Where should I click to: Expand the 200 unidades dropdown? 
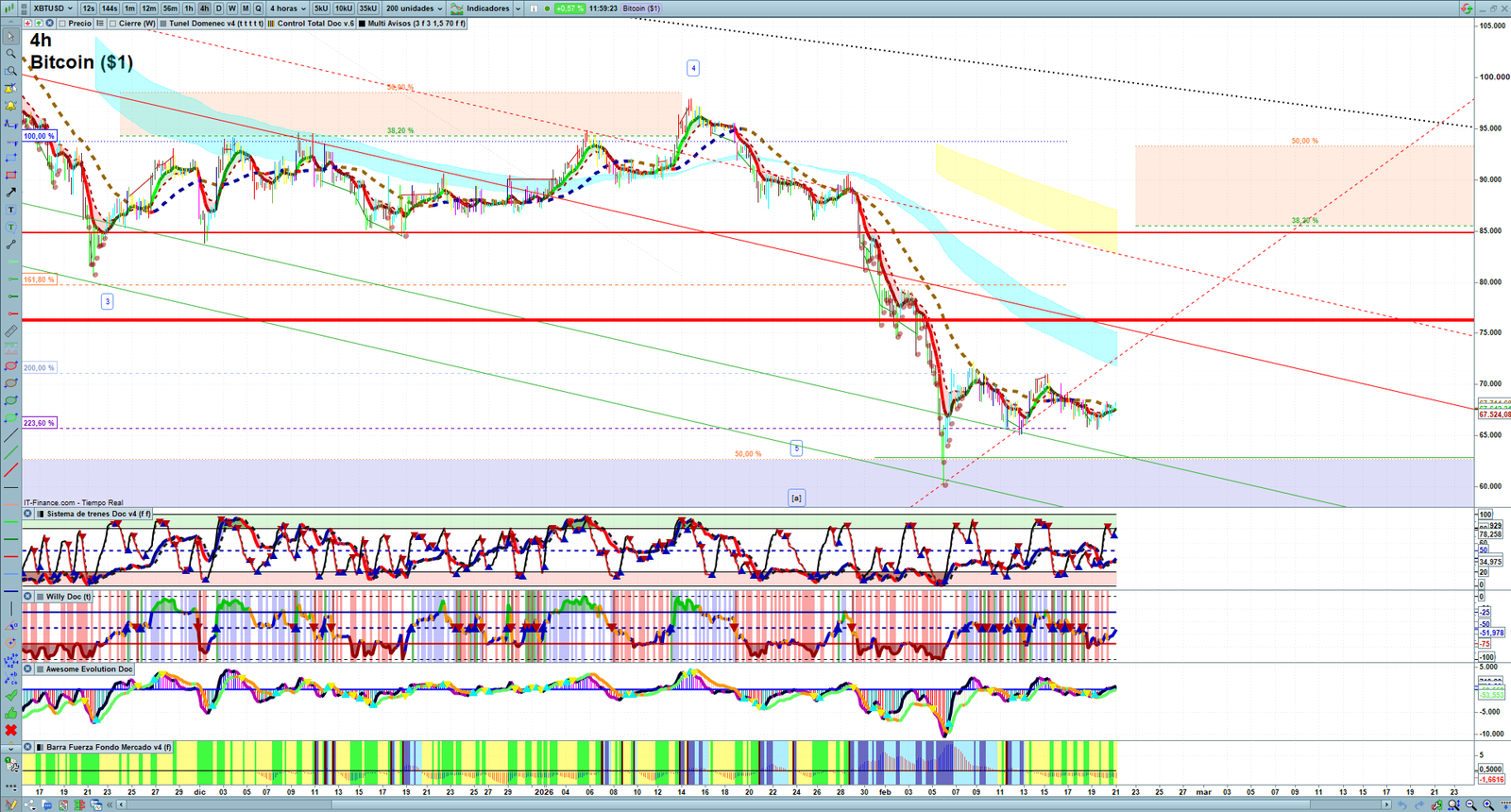point(414,8)
